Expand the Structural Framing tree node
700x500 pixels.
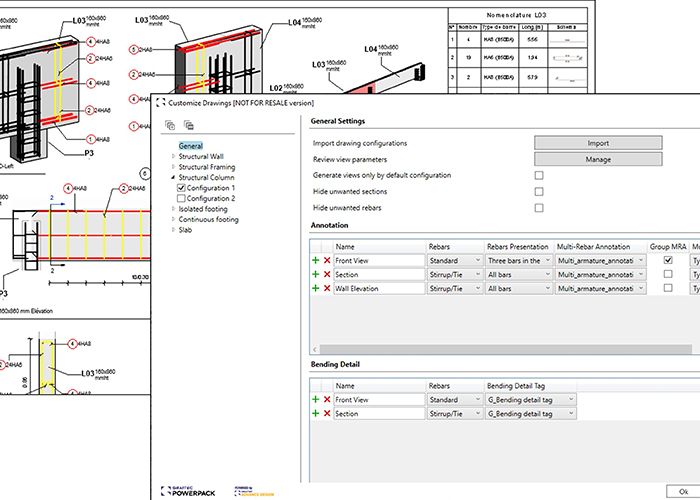tap(174, 167)
